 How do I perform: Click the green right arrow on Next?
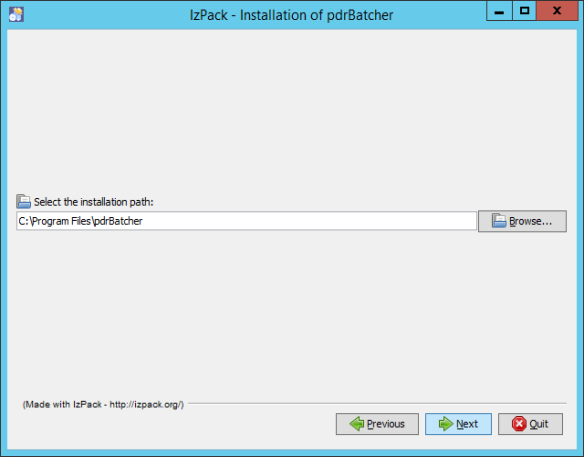click(x=445, y=424)
